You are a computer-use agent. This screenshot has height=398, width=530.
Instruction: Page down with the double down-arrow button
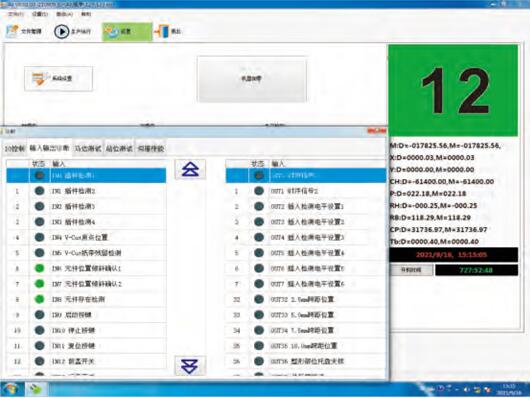tap(190, 366)
